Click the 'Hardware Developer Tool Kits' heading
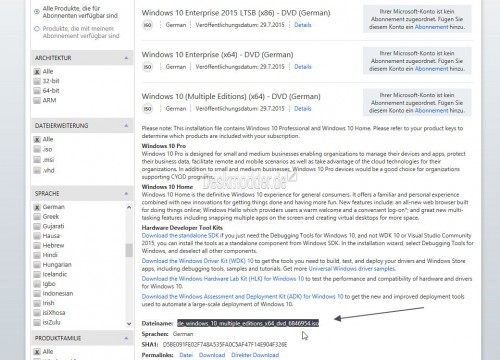Image resolution: width=500 pixels, height=360 pixels. tap(182, 228)
